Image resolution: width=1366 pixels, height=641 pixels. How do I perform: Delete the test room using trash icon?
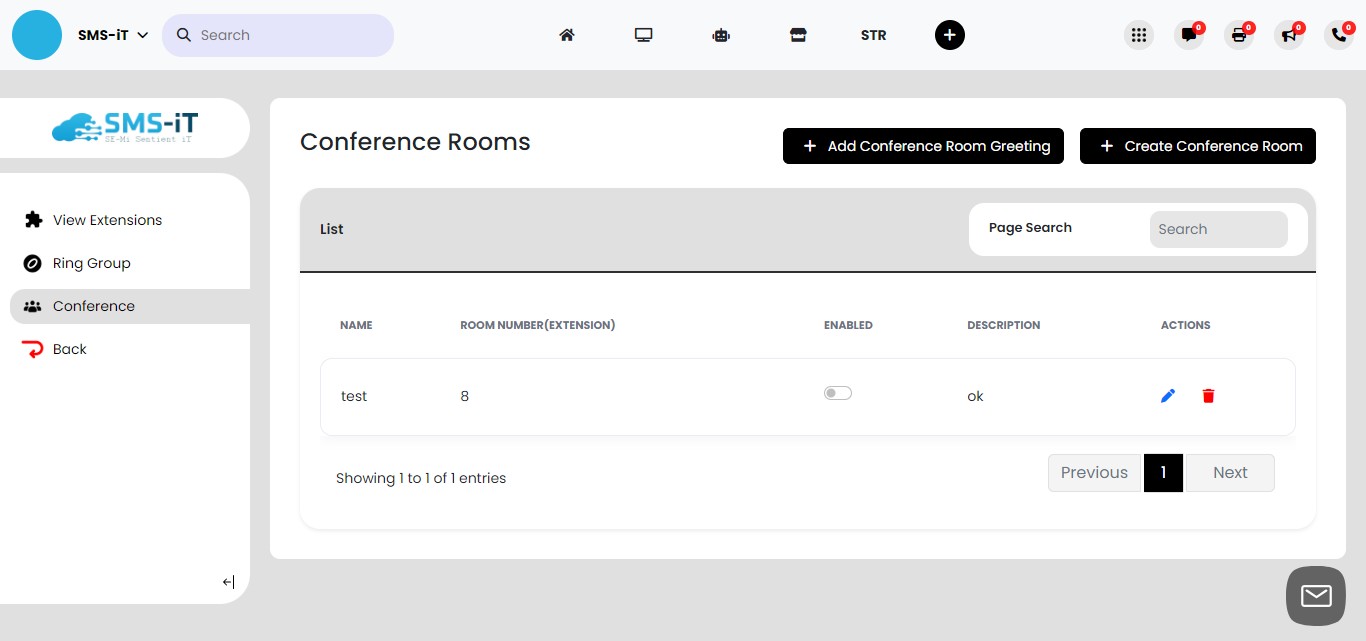pyautogui.click(x=1208, y=395)
